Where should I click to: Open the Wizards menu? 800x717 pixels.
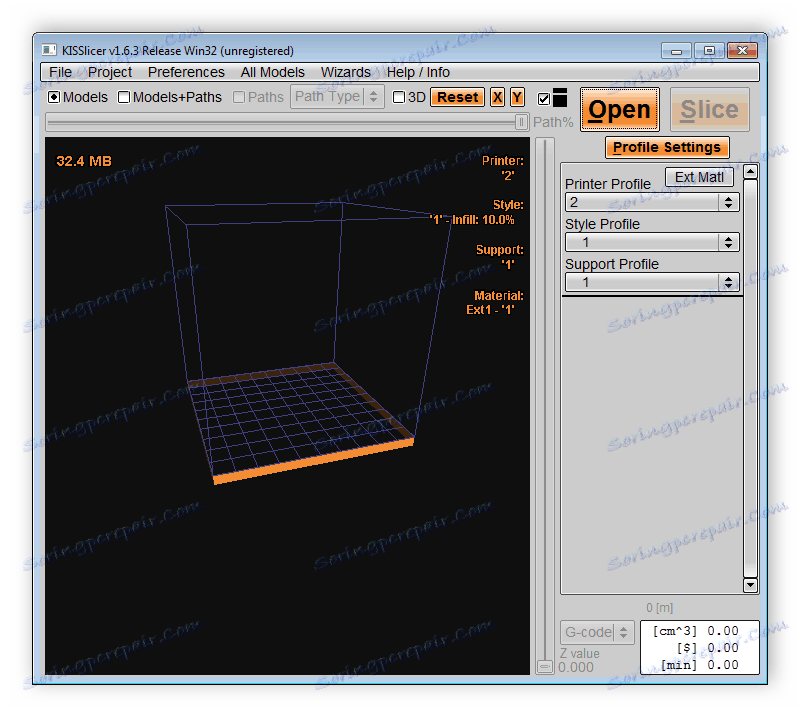[345, 72]
